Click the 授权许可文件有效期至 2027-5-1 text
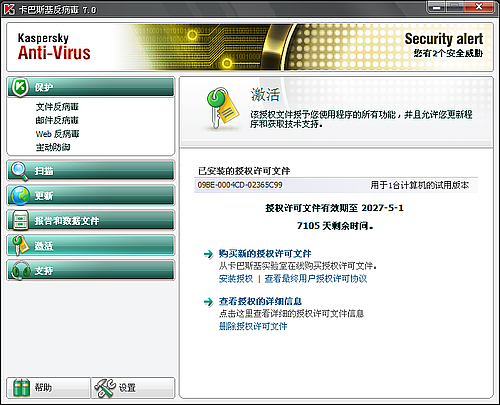Image resolution: width=500 pixels, height=405 pixels. [334, 208]
